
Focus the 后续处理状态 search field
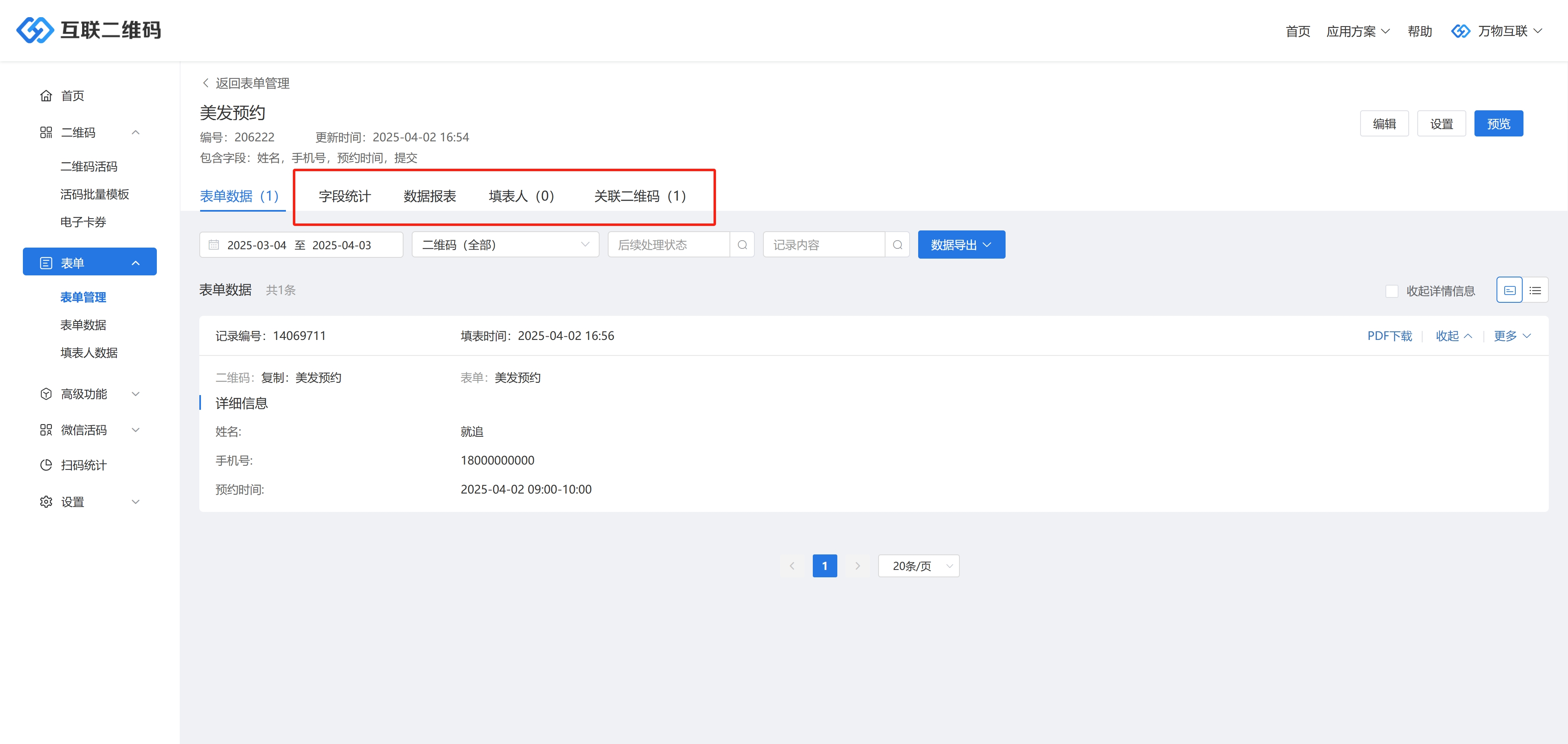pyautogui.click(x=668, y=245)
